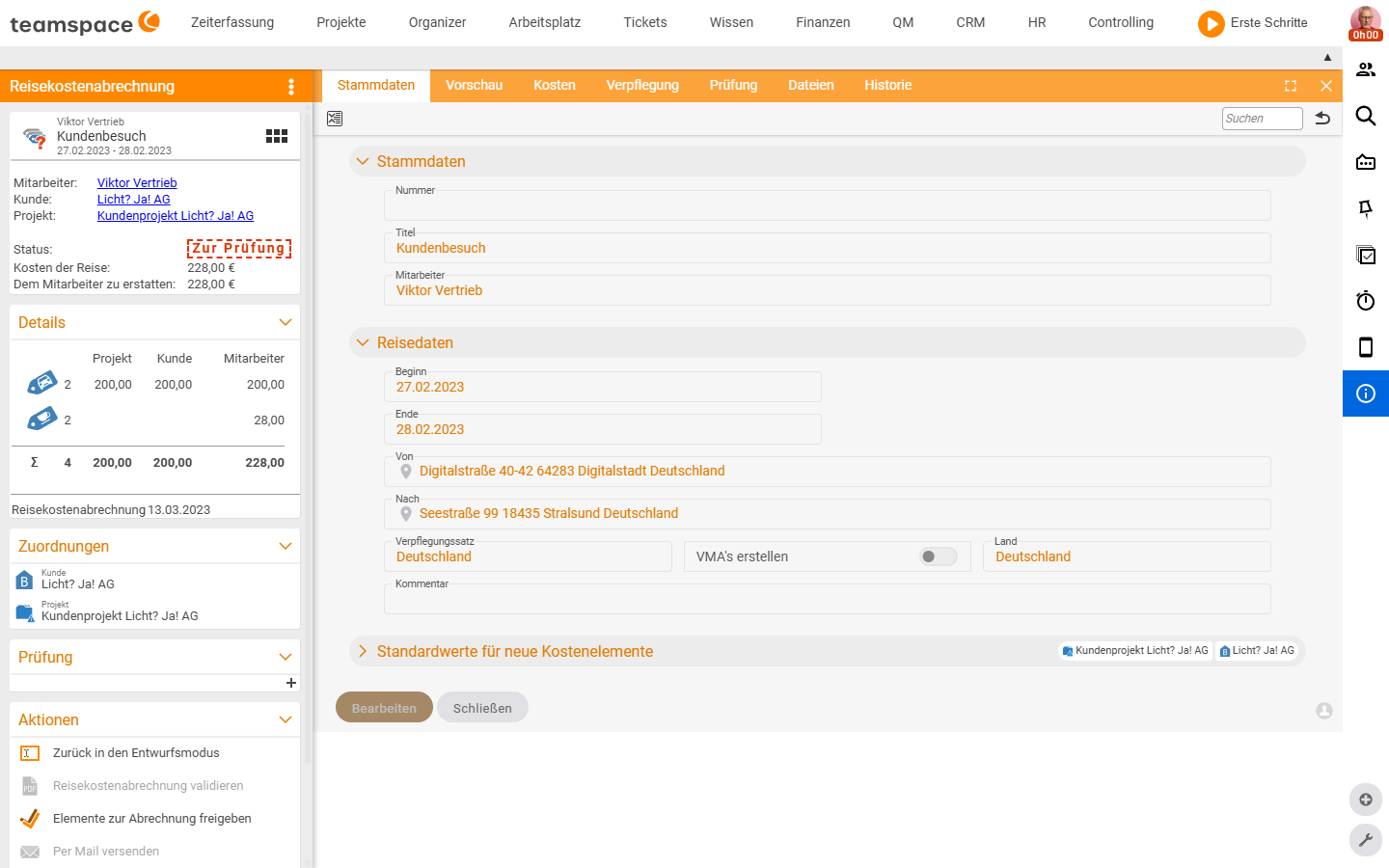Image resolution: width=1389 pixels, height=868 pixels.
Task: Click the price tag icon in 28,00 row
Action: tap(41, 420)
